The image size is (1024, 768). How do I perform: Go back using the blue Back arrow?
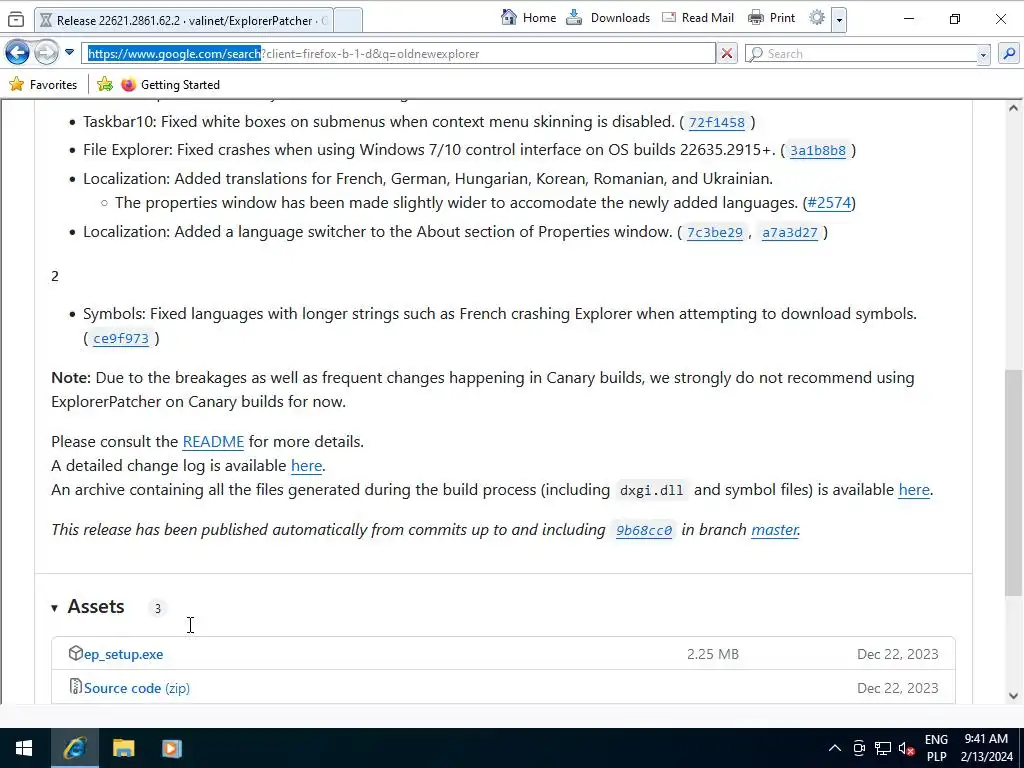pos(18,53)
